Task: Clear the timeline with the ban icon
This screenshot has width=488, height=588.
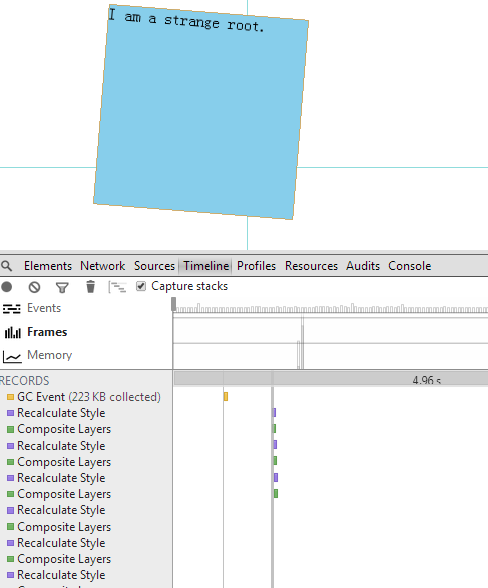Action: pyautogui.click(x=35, y=287)
